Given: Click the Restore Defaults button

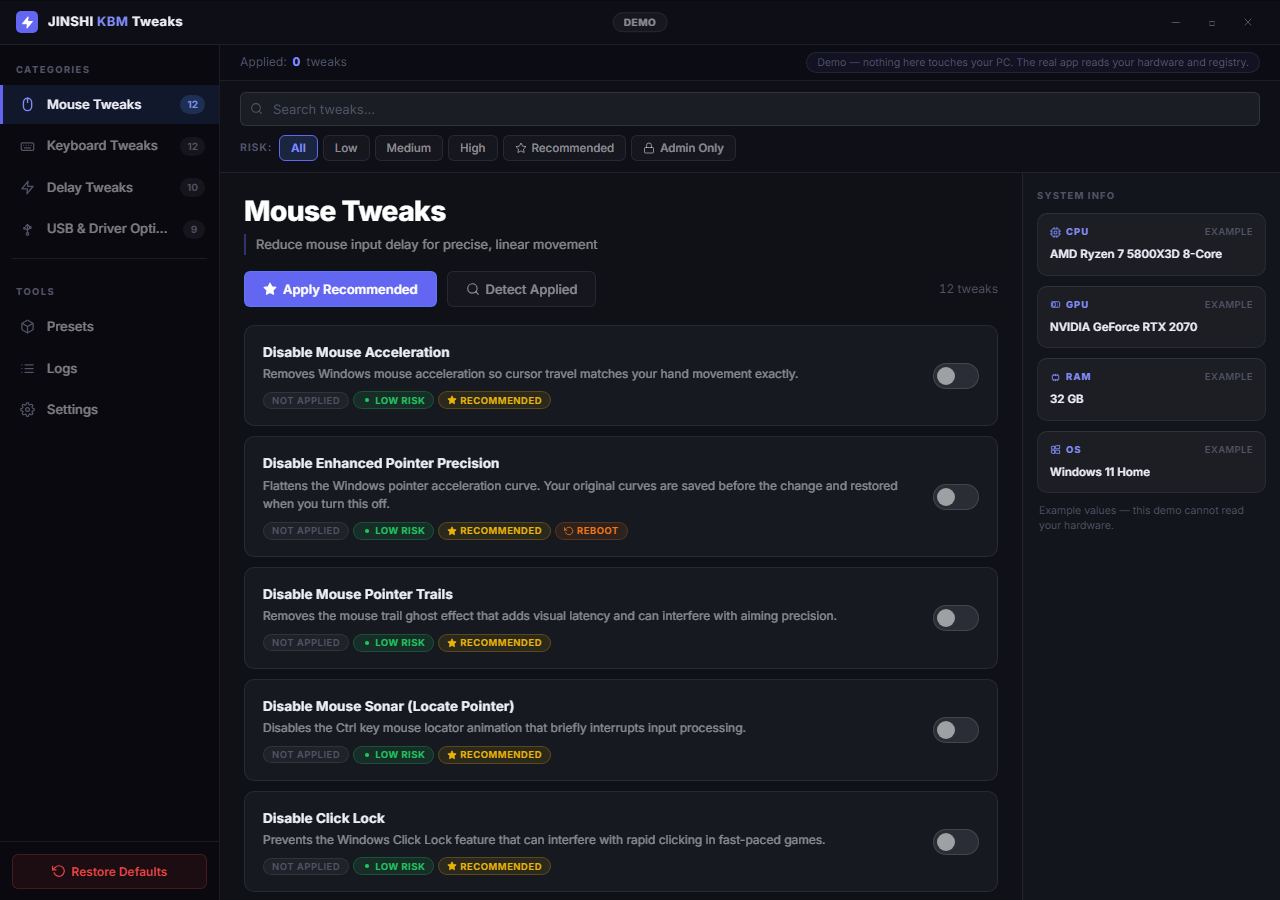Looking at the screenshot, I should 109,872.
